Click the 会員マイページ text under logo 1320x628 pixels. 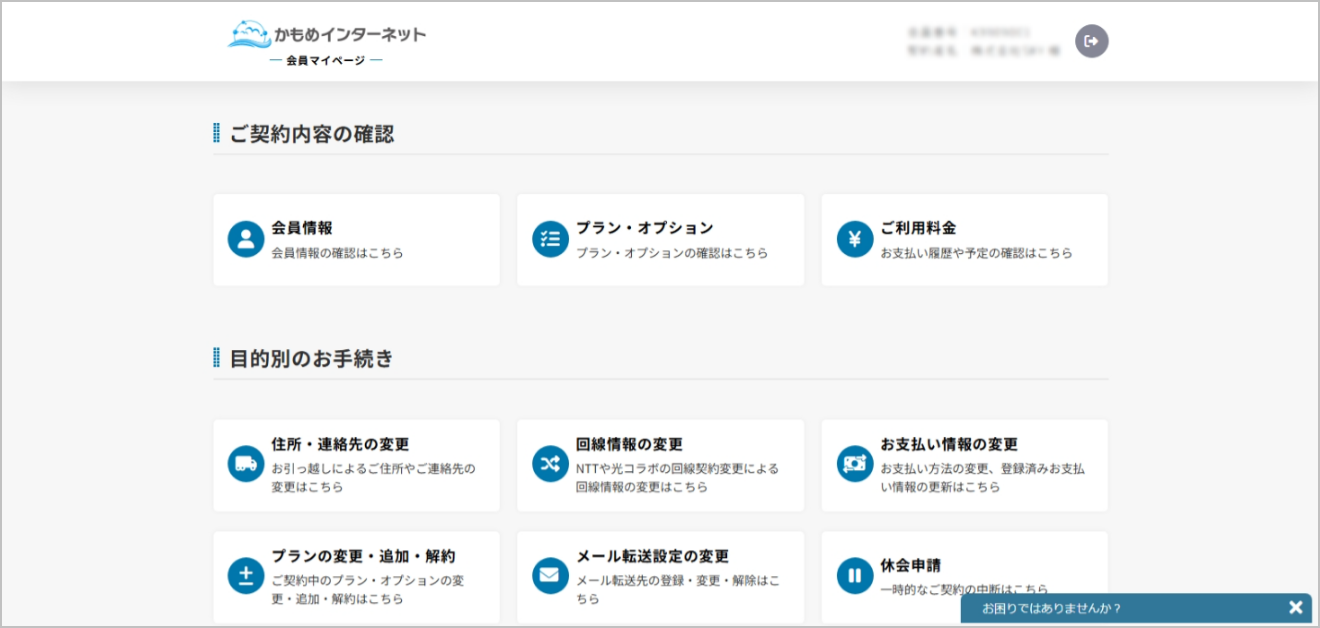pyautogui.click(x=325, y=61)
